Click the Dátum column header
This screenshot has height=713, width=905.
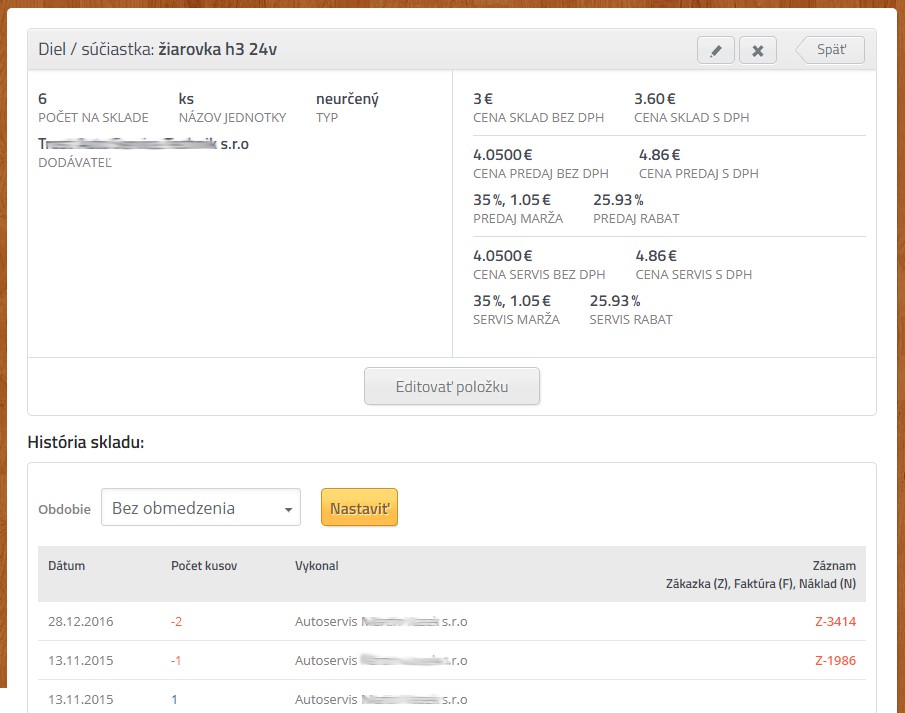[67, 566]
